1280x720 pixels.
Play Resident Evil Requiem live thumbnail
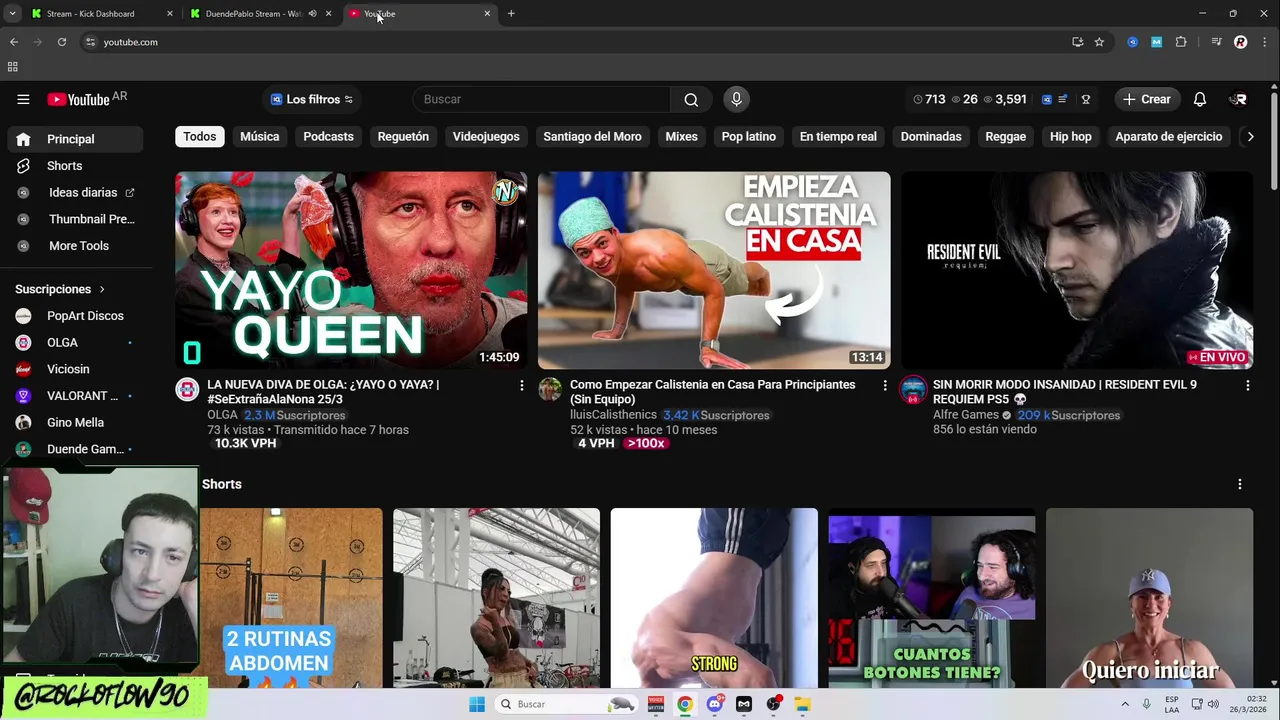point(1077,270)
